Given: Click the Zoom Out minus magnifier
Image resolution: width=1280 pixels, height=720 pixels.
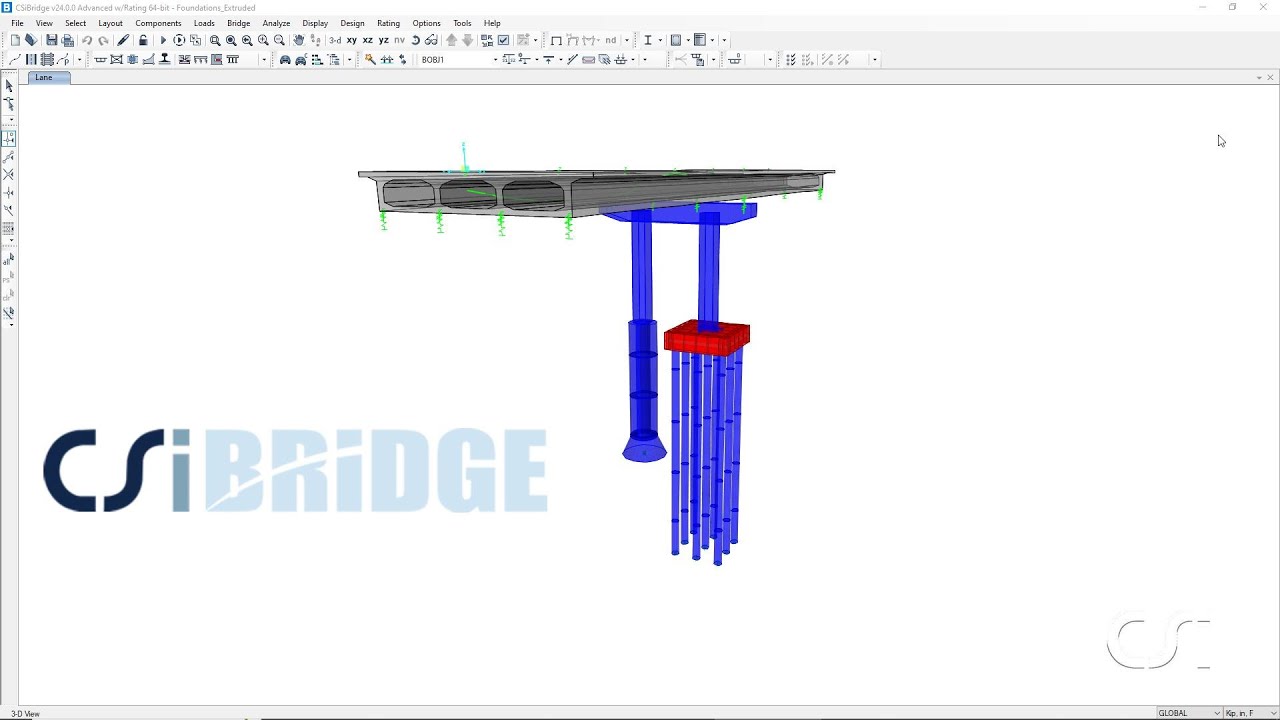Looking at the screenshot, I should click(279, 40).
